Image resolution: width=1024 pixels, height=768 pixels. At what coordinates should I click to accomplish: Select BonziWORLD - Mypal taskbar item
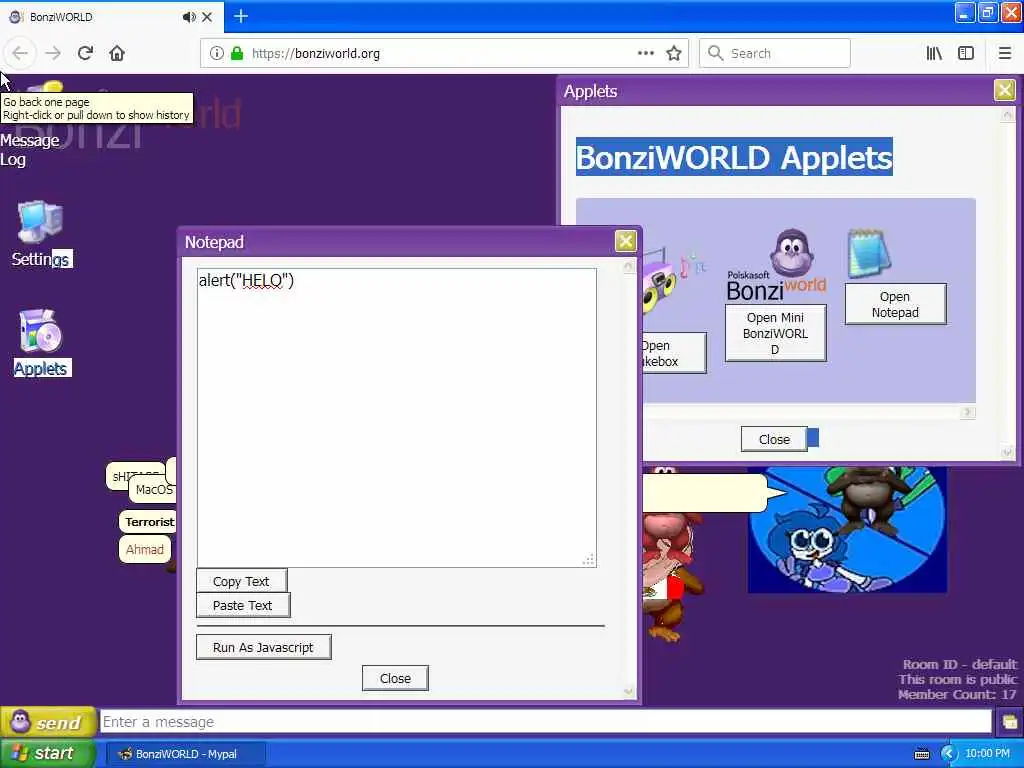click(x=186, y=754)
